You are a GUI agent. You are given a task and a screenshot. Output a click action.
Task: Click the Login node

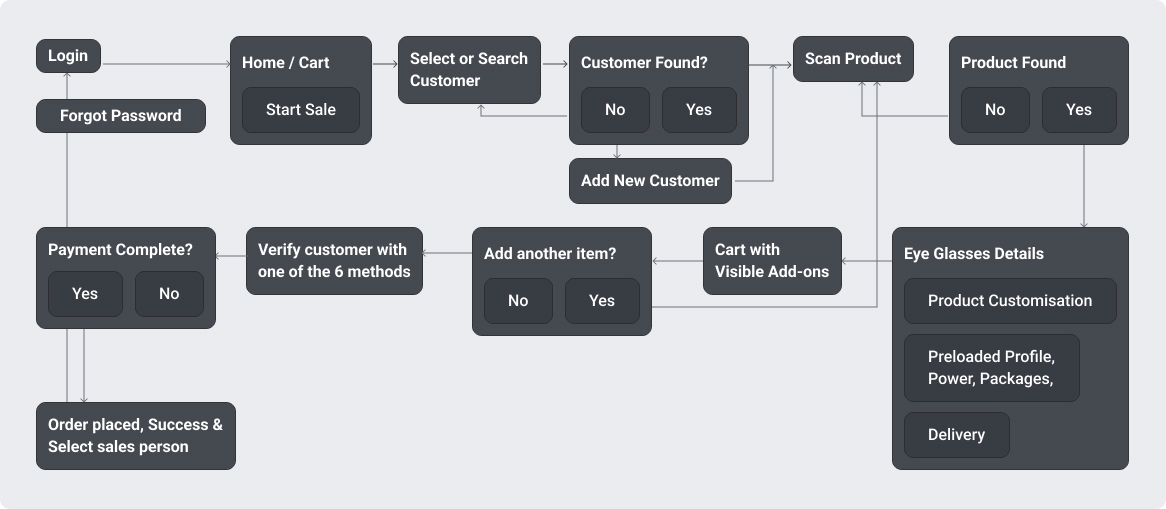tap(68, 56)
